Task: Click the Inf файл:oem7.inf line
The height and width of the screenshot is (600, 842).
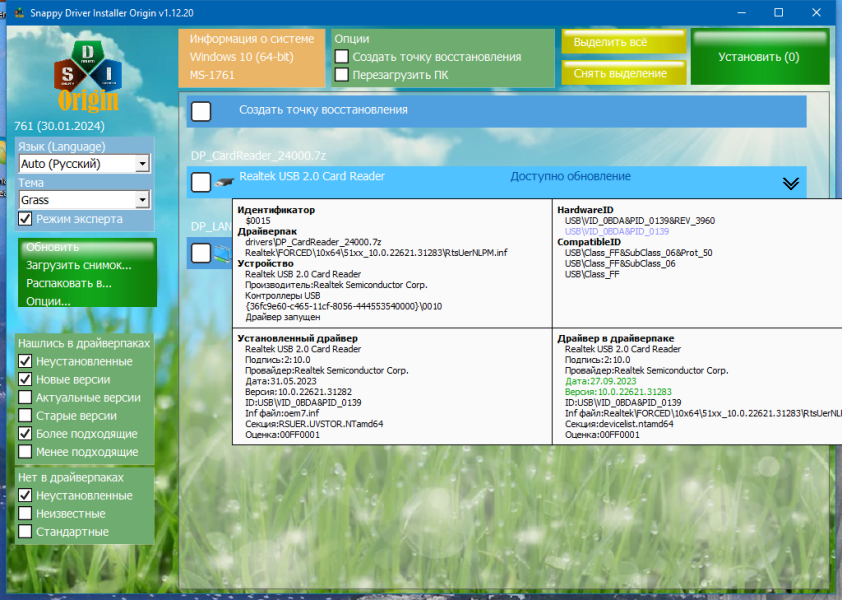Action: [282, 413]
